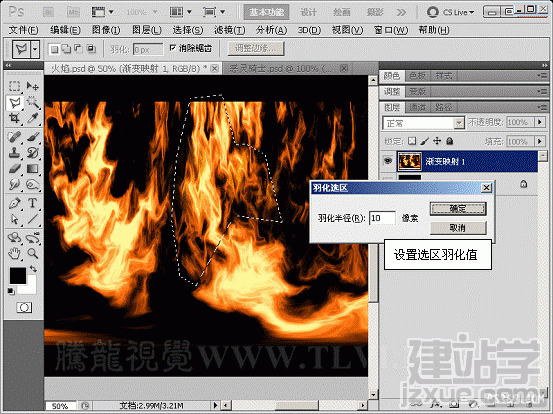This screenshot has width=553, height=414.
Task: Select the Magic Wand tool
Action: (x=32, y=103)
